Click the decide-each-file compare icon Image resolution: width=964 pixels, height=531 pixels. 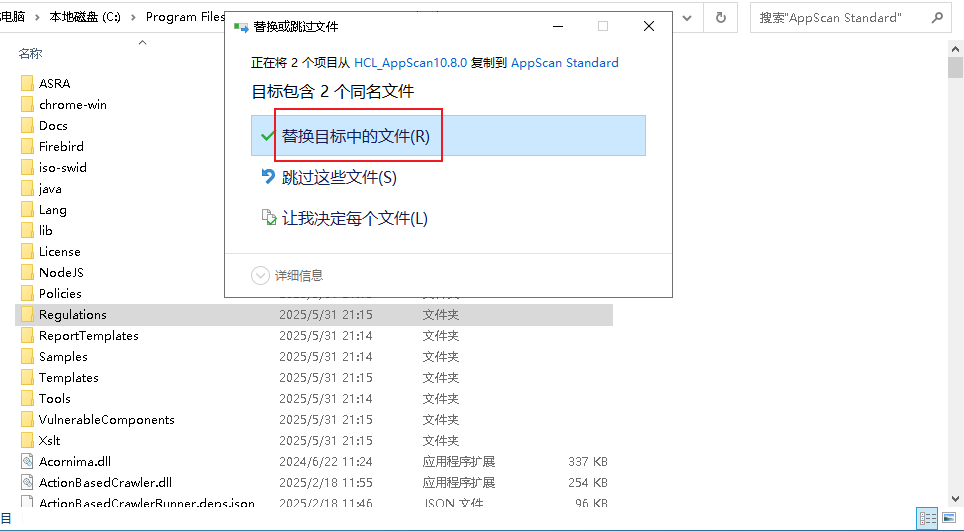(x=269, y=218)
